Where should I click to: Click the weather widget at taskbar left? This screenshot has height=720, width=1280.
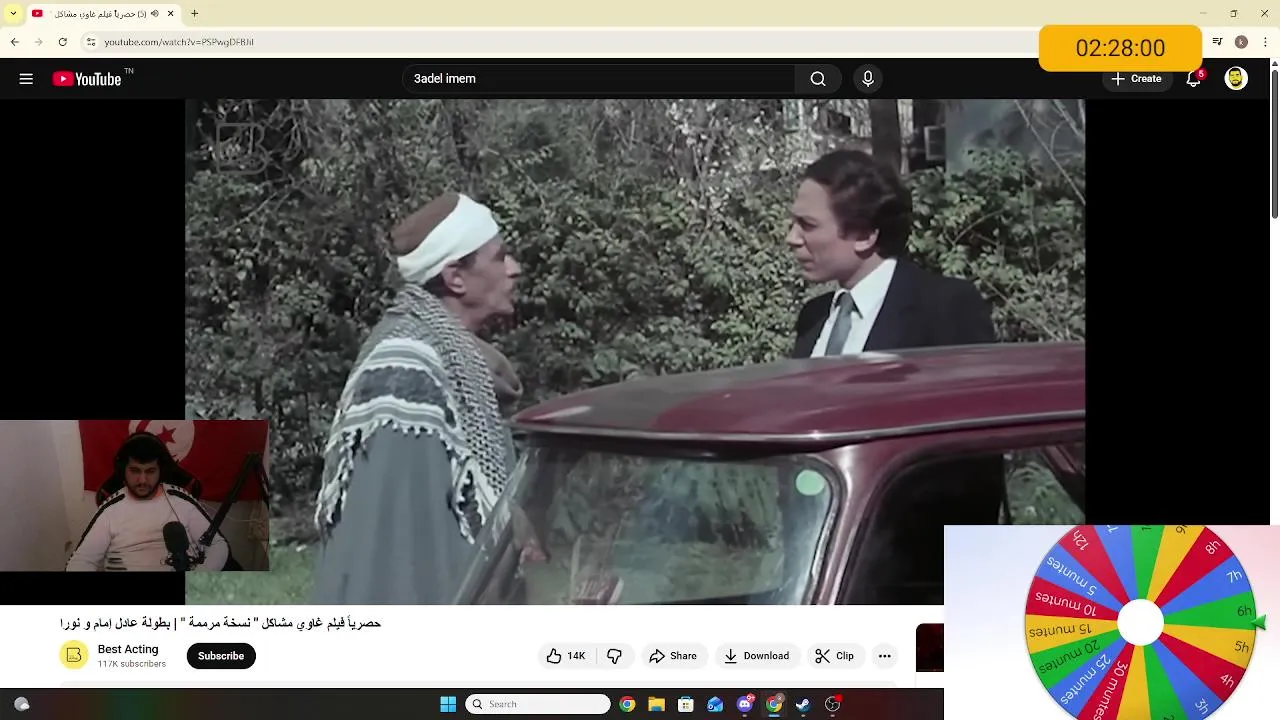click(22, 704)
